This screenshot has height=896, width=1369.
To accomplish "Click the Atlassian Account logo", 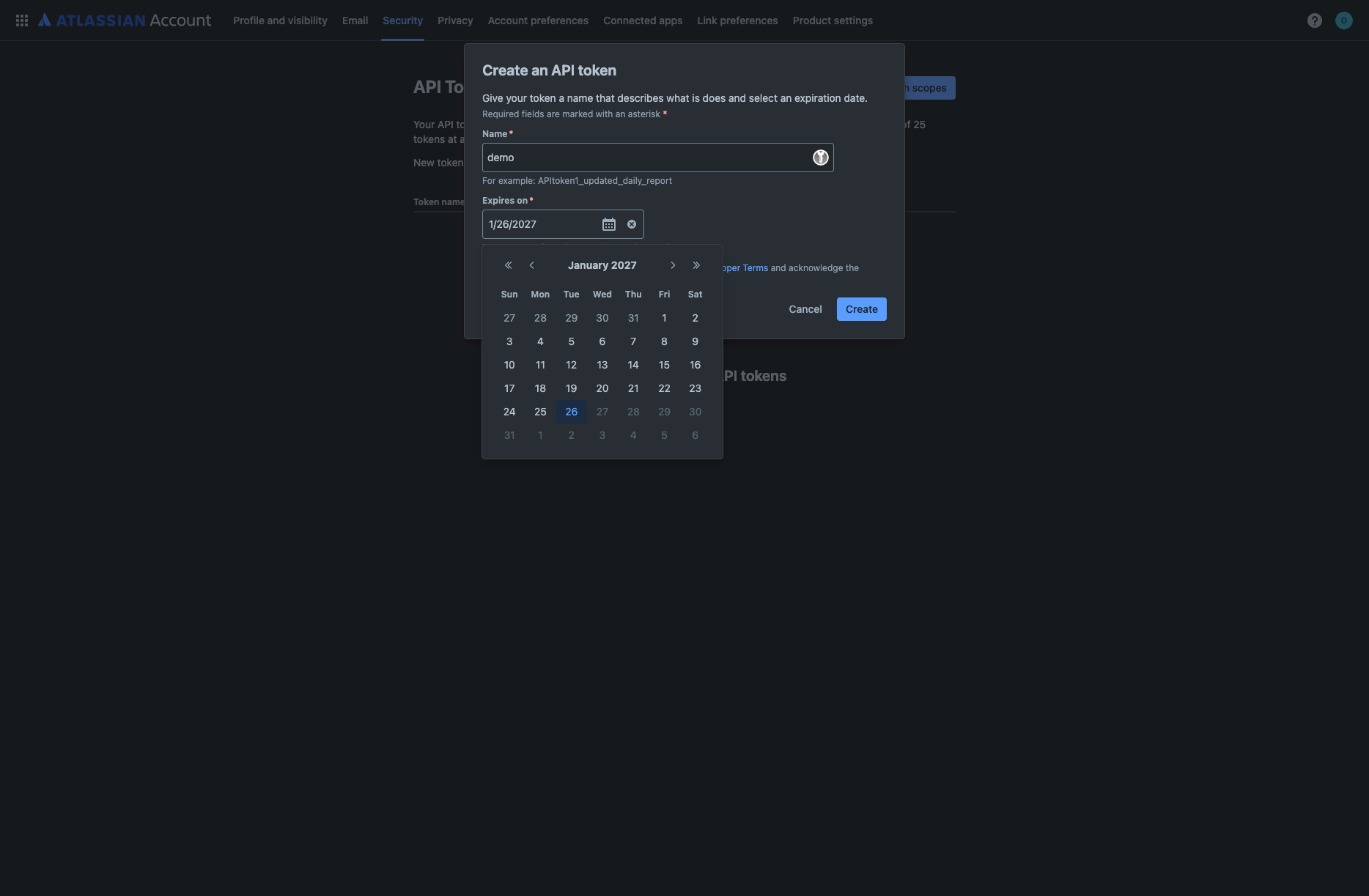I will (x=125, y=20).
